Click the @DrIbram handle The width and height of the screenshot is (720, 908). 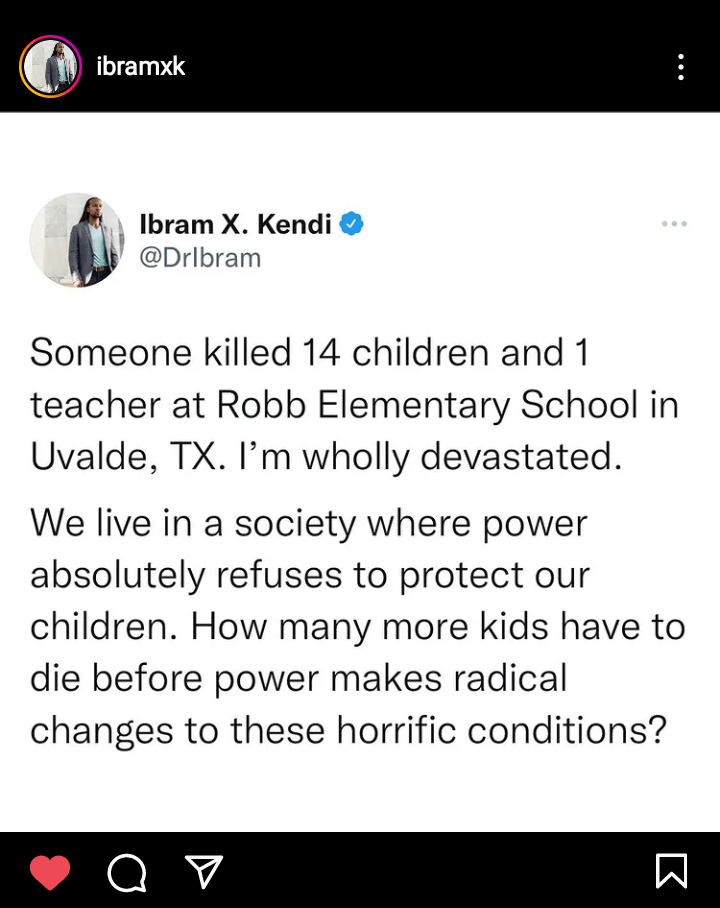[200, 257]
